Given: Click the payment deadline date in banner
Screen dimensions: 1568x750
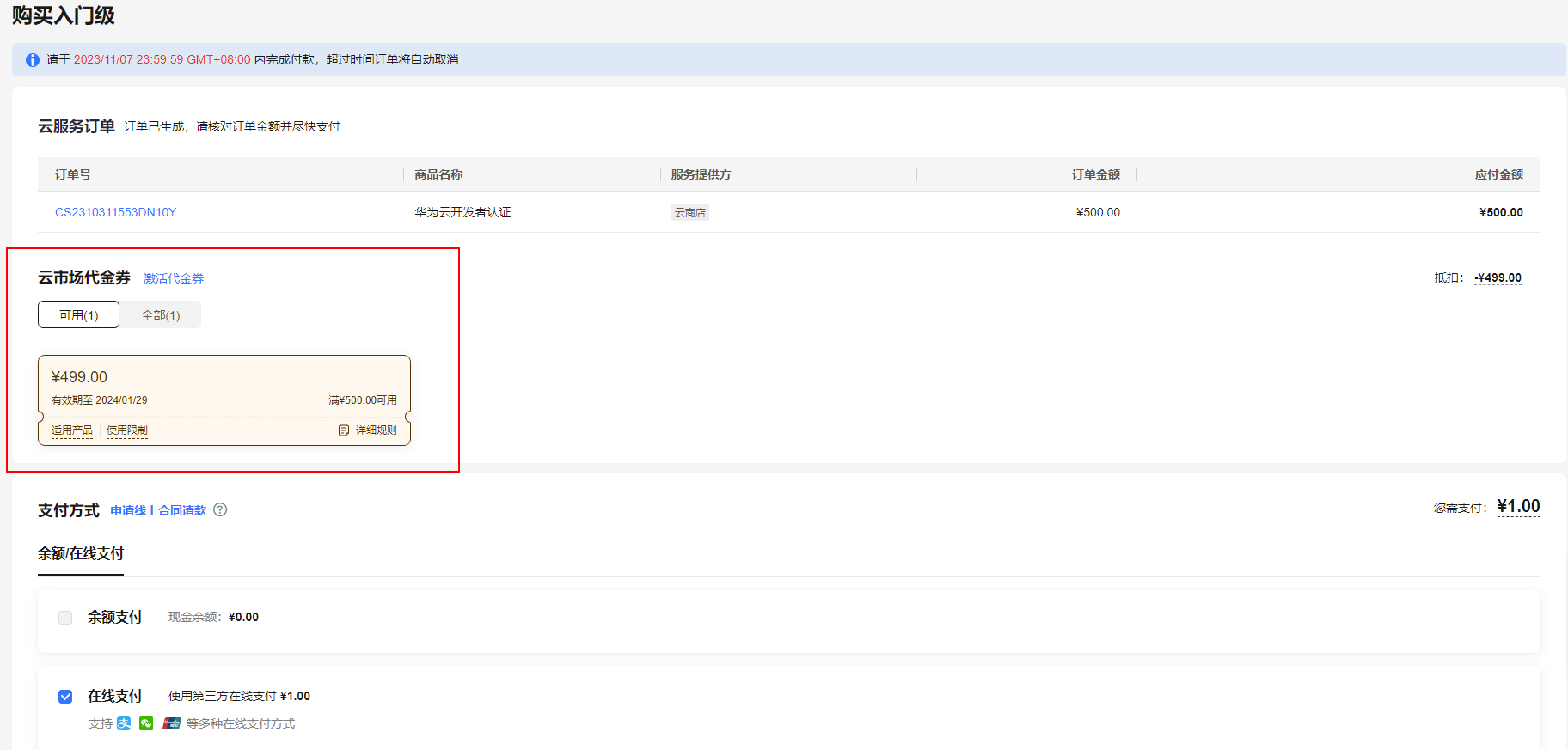Looking at the screenshot, I should pos(162,60).
